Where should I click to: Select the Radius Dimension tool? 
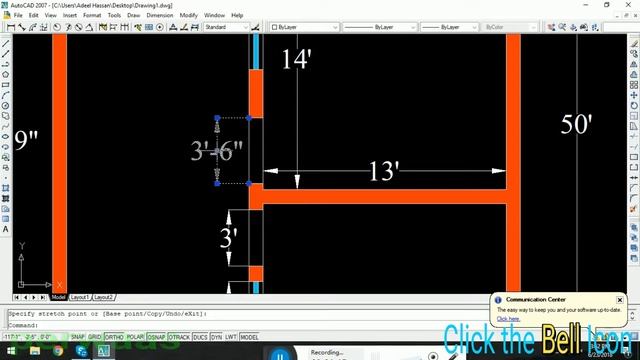click(57, 27)
